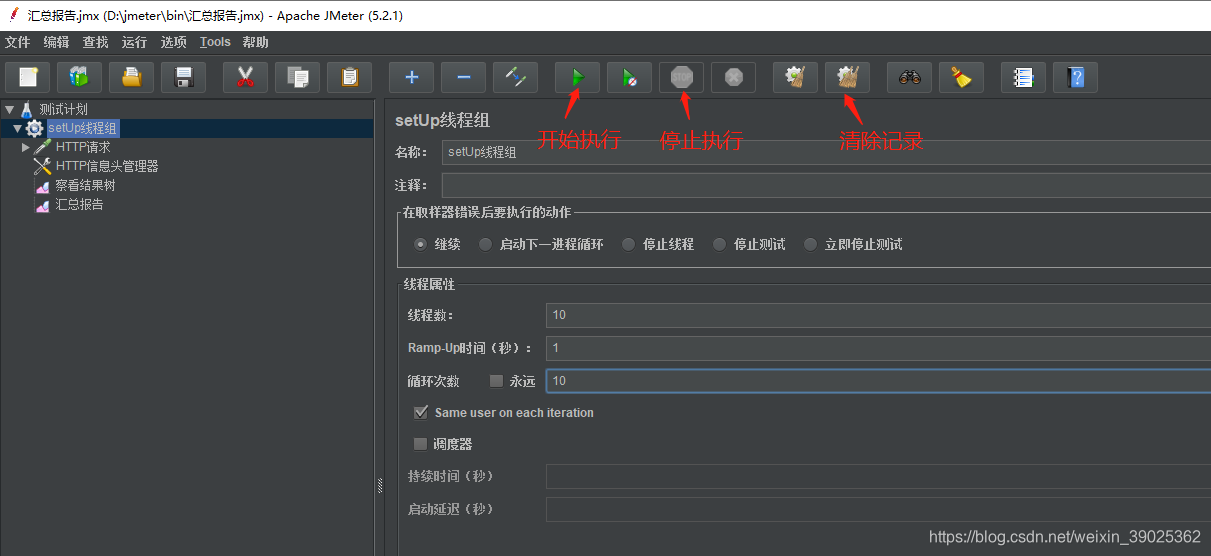Select 立即停止测试 radio button
The width and height of the screenshot is (1211, 556).
pos(810,244)
